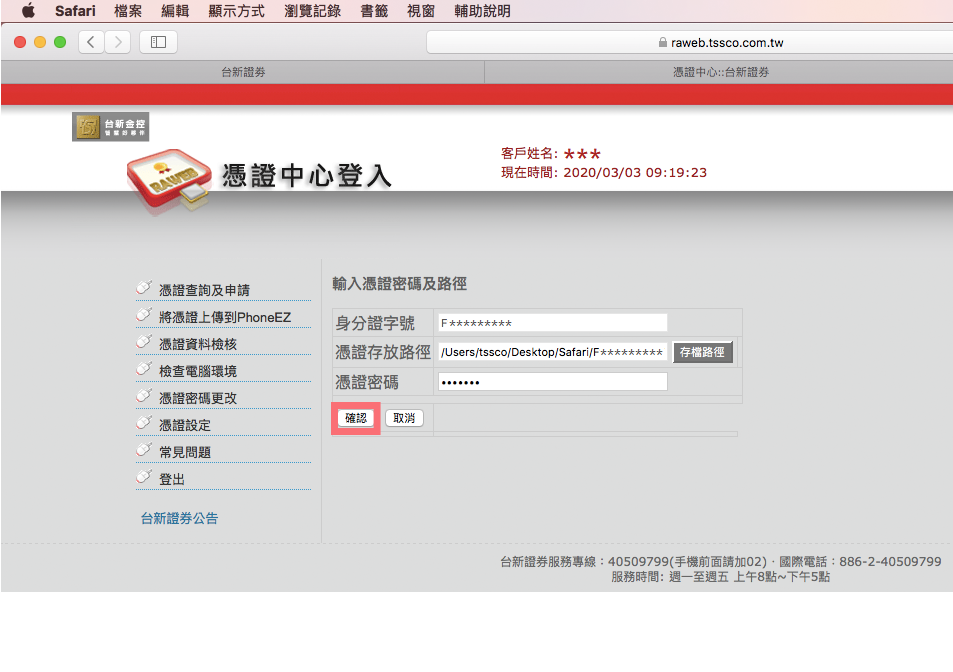Click the 憑證密碼 label
The width and height of the screenshot is (953, 672).
[367, 382]
